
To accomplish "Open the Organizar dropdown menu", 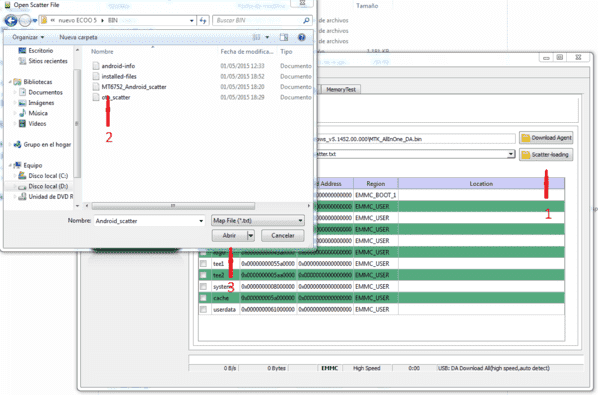I will click(28, 37).
